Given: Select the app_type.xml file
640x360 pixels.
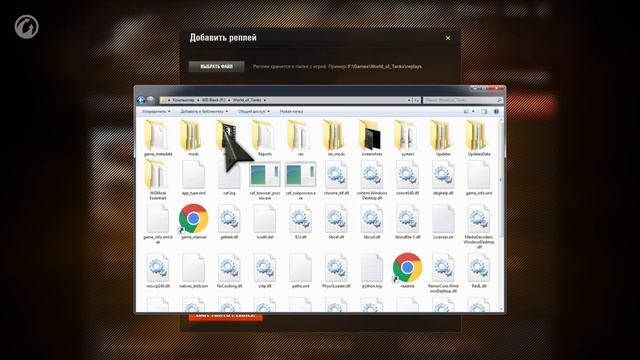Looking at the screenshot, I should pos(193,178).
